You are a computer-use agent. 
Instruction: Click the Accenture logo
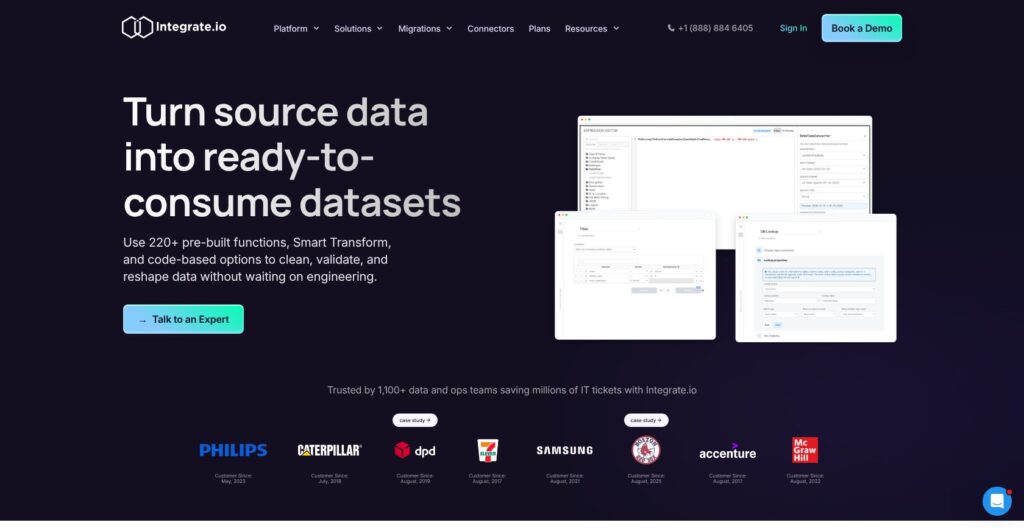tap(728, 452)
